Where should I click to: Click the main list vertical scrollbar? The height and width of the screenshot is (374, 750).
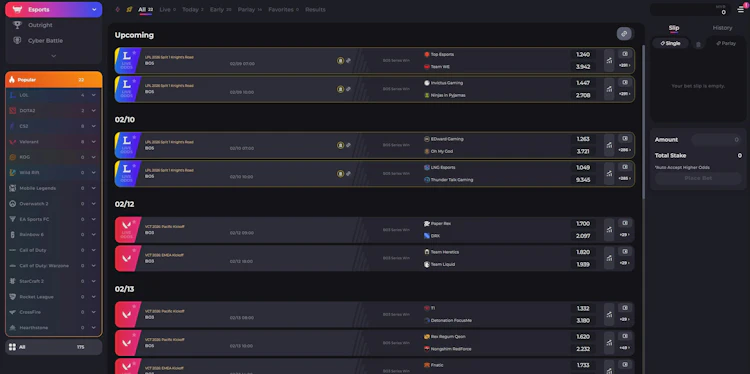click(x=643, y=122)
